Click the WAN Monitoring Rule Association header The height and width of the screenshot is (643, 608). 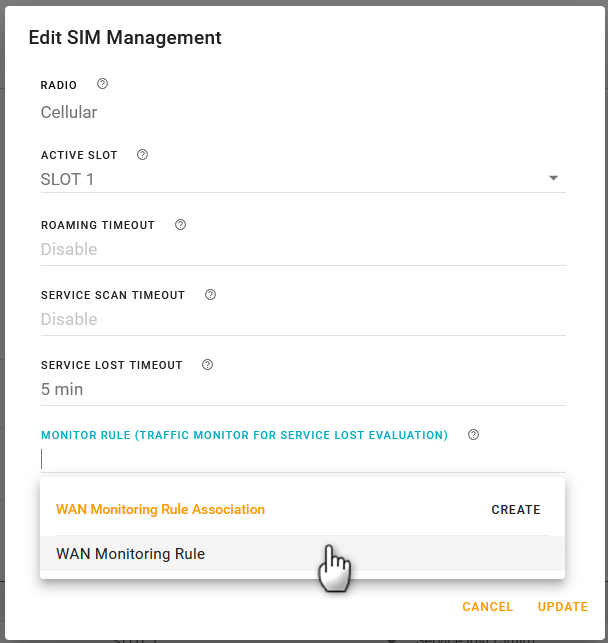pos(160,509)
